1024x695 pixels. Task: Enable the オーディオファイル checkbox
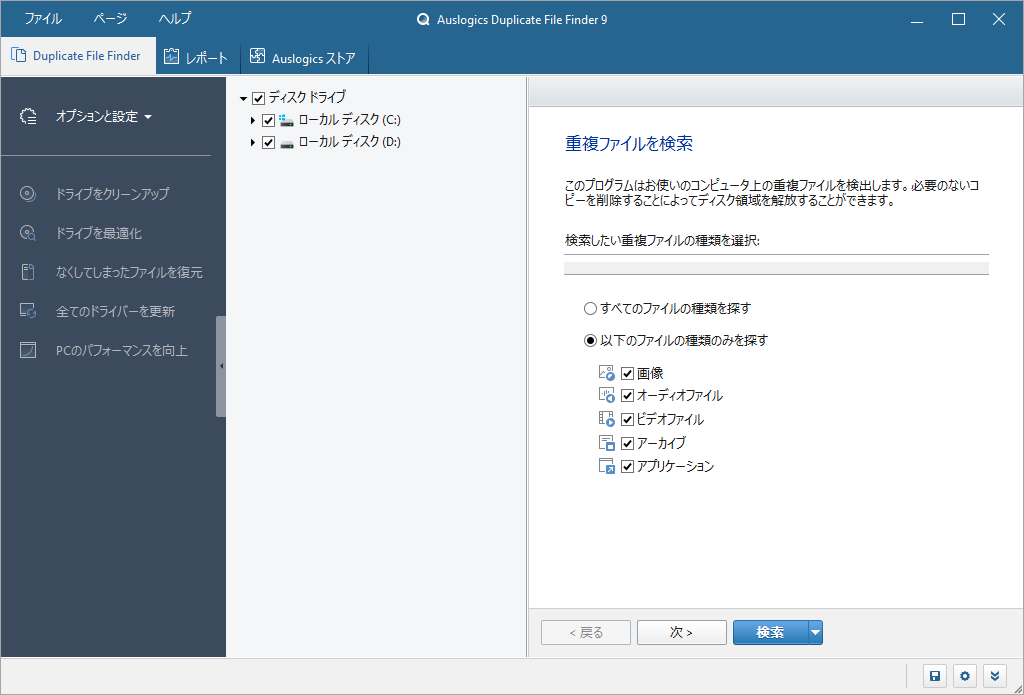point(627,395)
